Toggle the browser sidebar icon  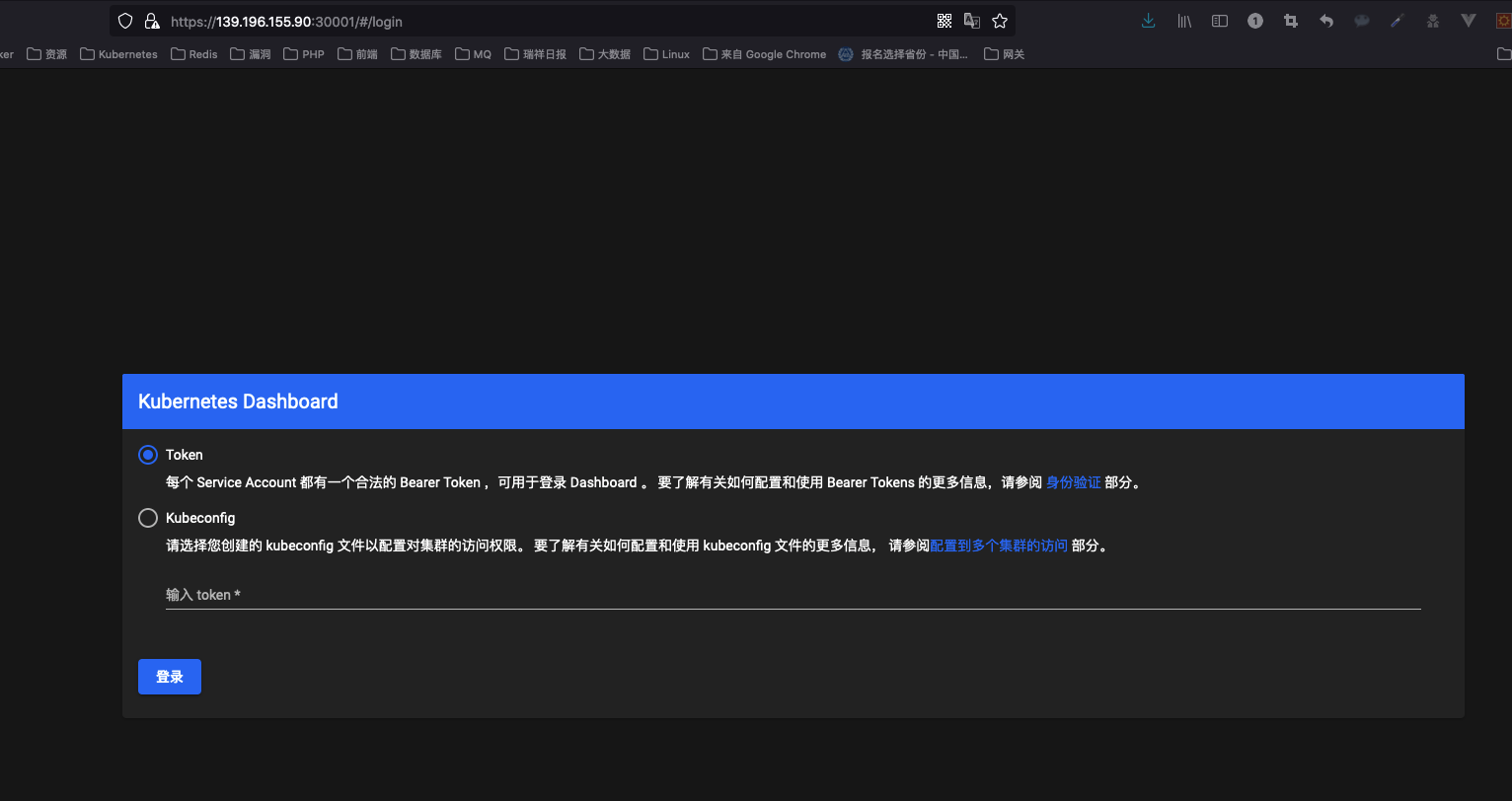point(1220,21)
